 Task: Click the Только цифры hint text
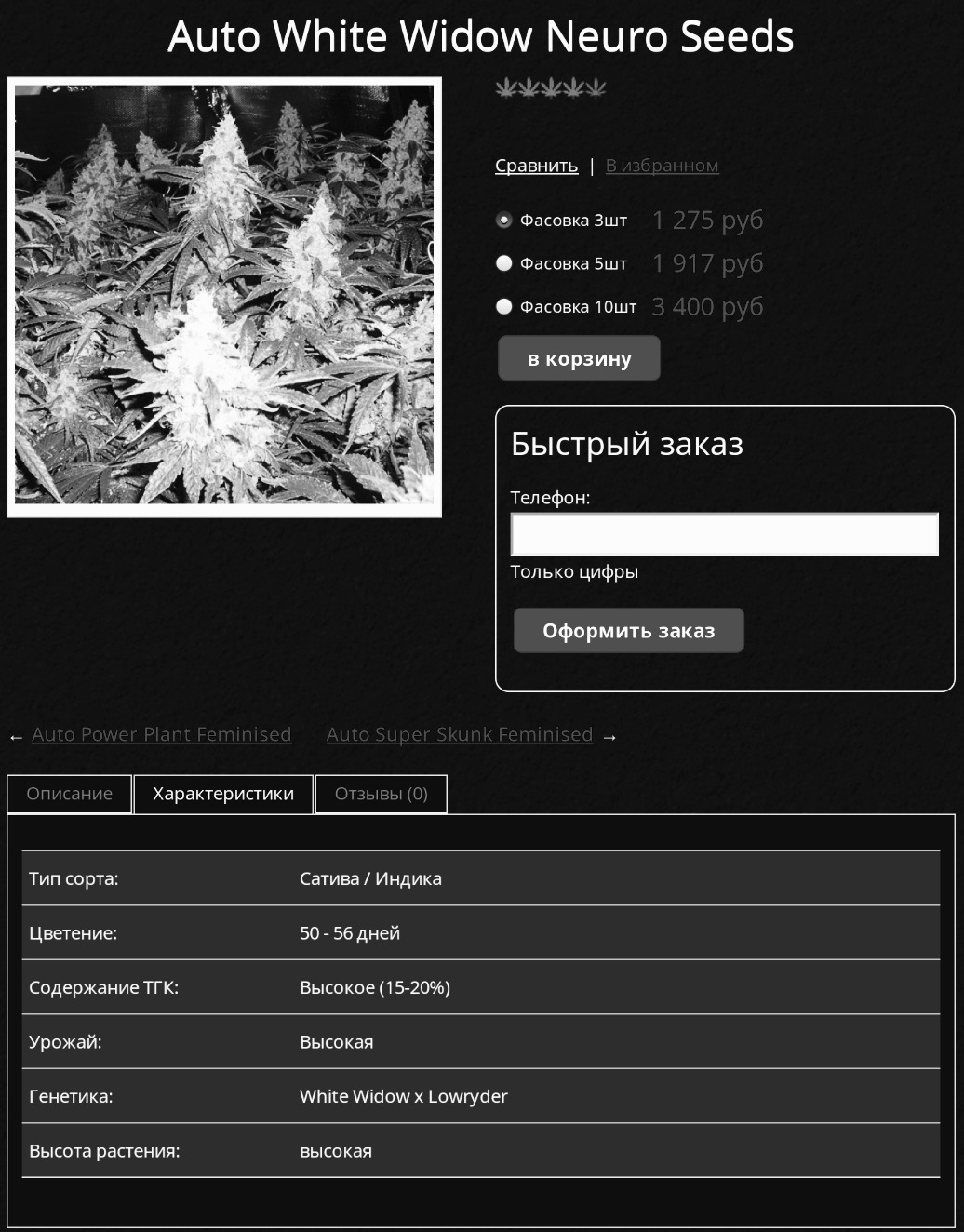(574, 571)
